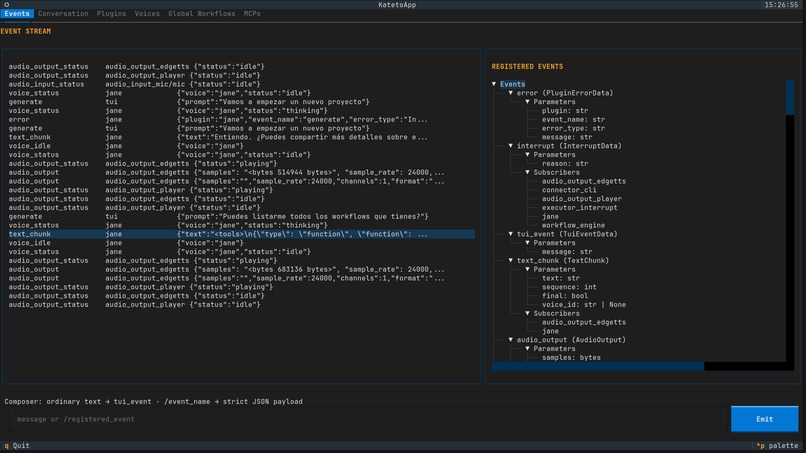This screenshot has height=453, width=806.
Task: Select 'samples: bytes' parameter in tree
Action: [571, 357]
